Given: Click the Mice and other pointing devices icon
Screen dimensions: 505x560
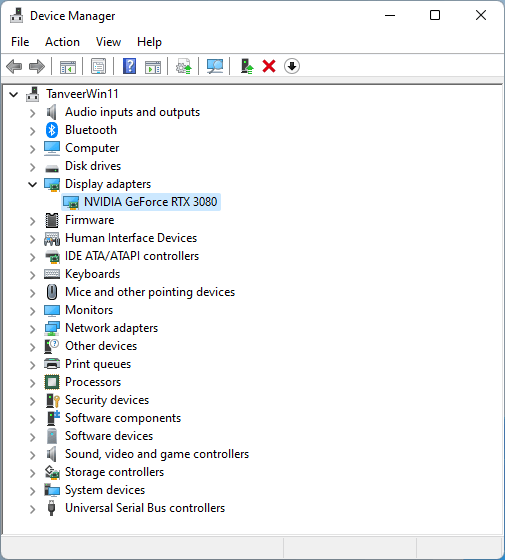Looking at the screenshot, I should click(x=52, y=292).
